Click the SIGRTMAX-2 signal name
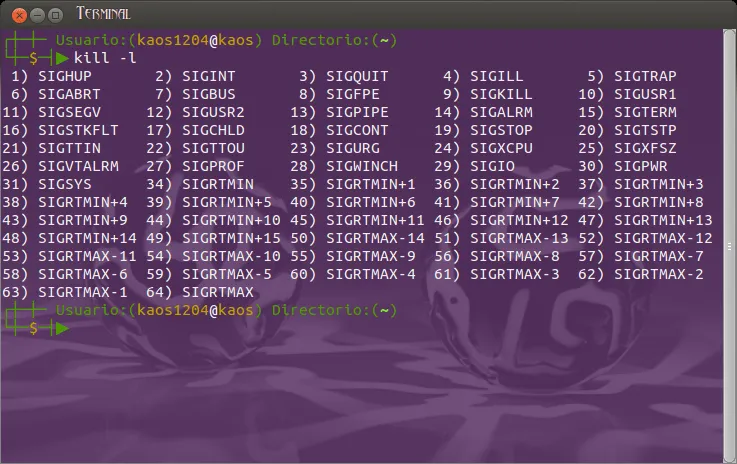 pos(659,275)
